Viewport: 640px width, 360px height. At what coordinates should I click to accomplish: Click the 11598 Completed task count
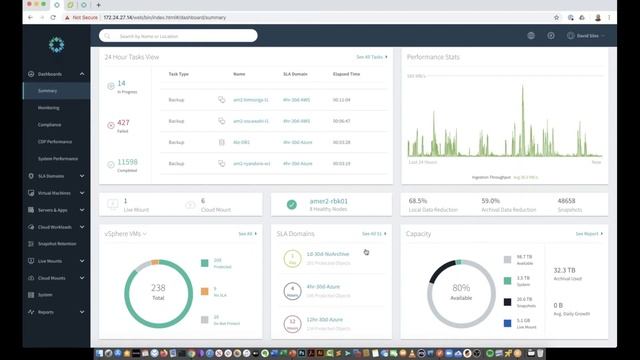click(x=127, y=162)
